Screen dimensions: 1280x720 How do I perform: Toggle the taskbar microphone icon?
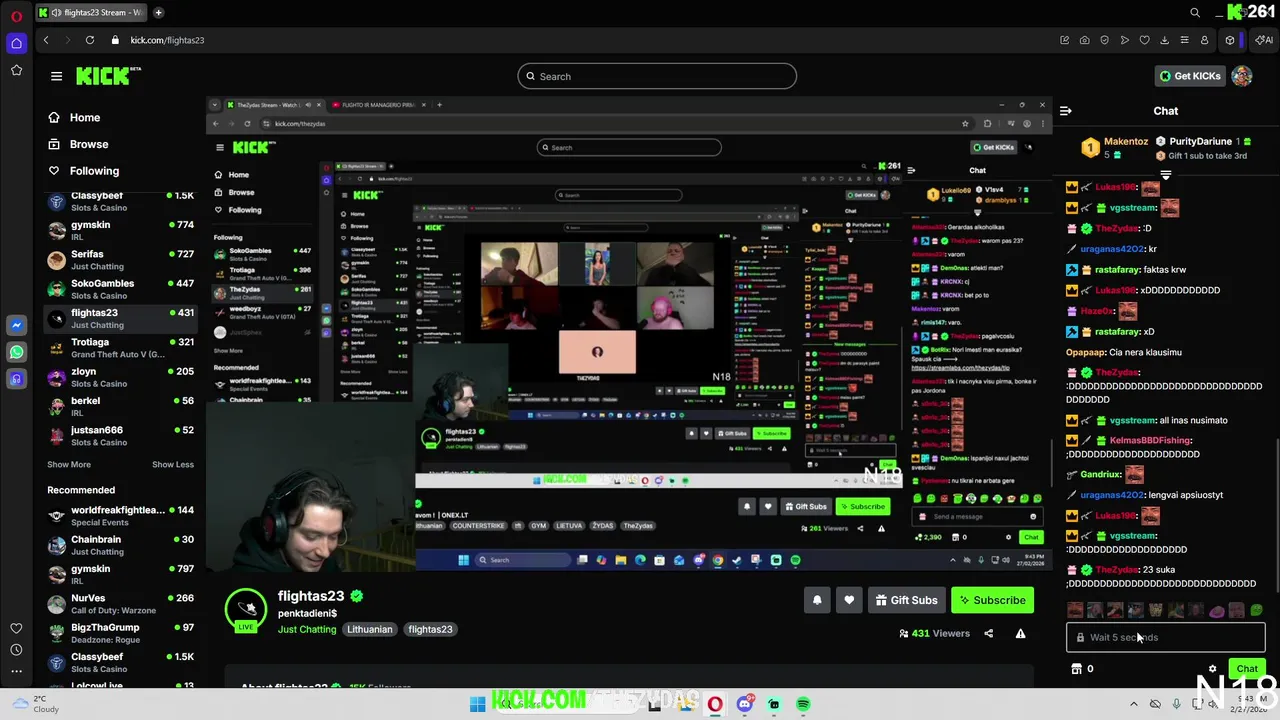1176,704
